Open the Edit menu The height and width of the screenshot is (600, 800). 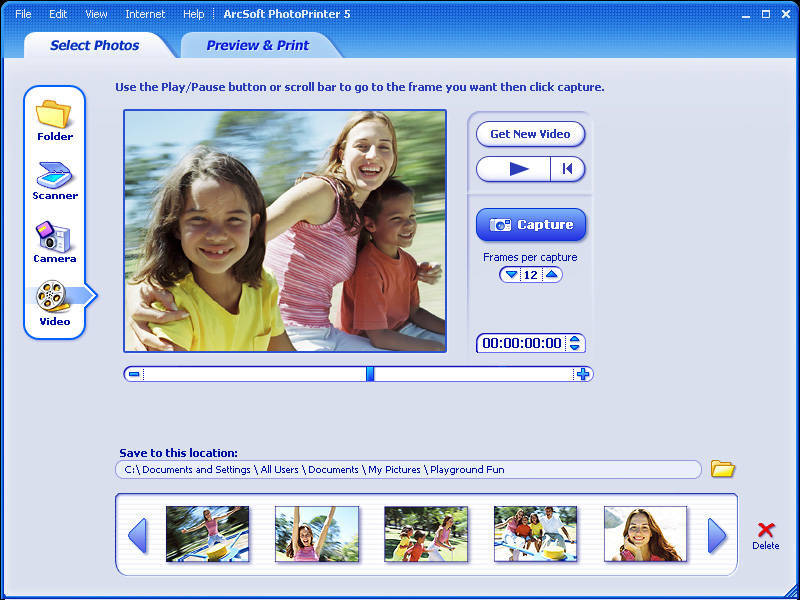tap(58, 14)
